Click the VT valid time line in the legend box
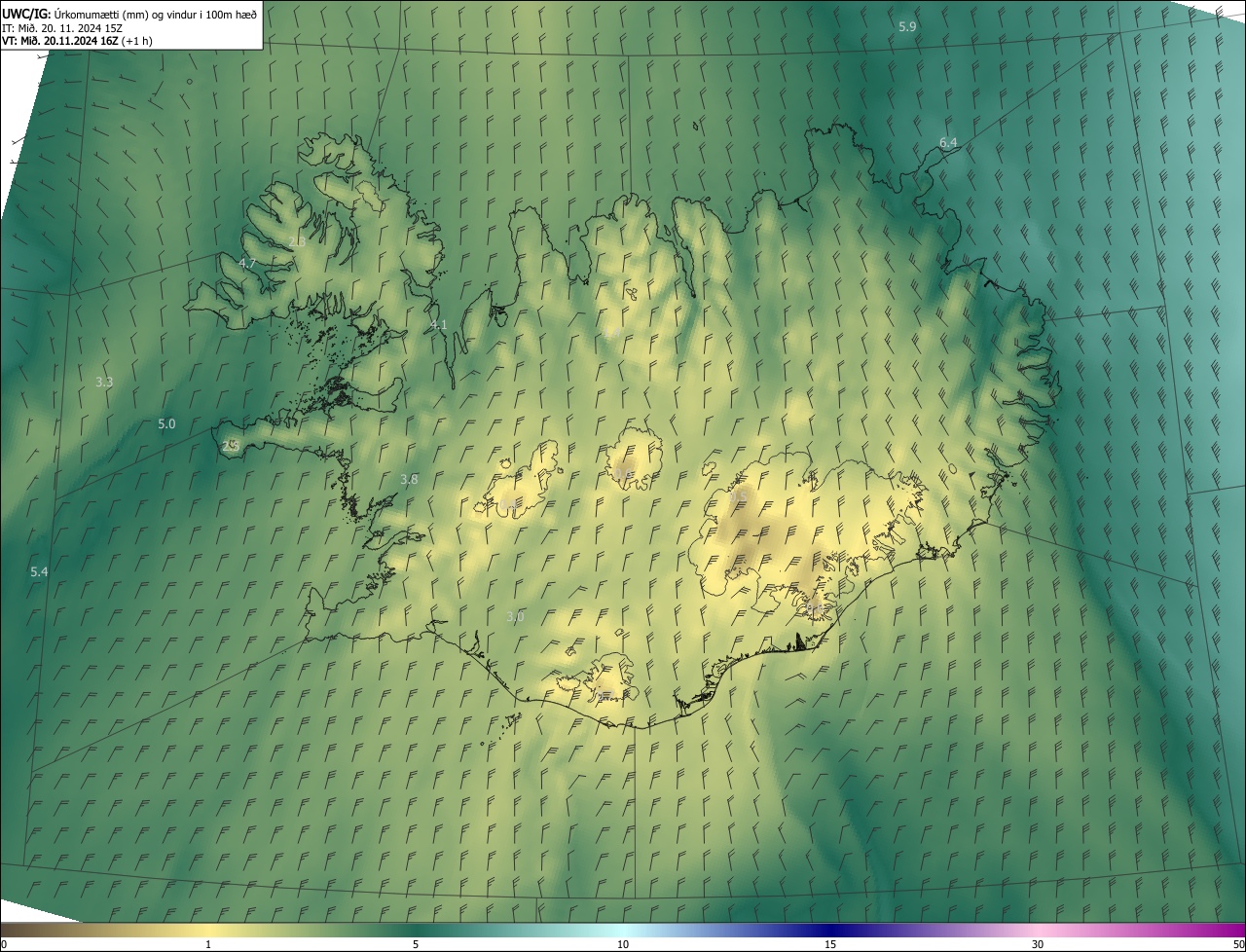 pyautogui.click(x=77, y=41)
